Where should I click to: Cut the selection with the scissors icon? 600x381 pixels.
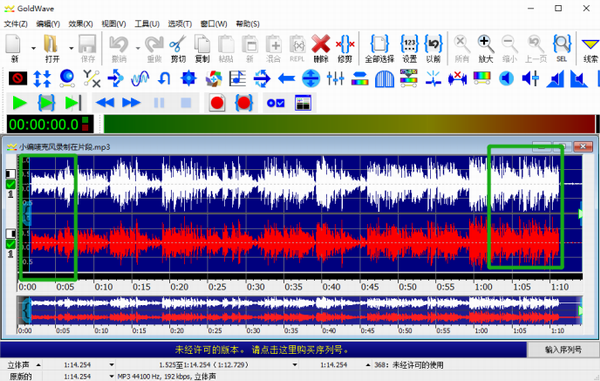178,44
